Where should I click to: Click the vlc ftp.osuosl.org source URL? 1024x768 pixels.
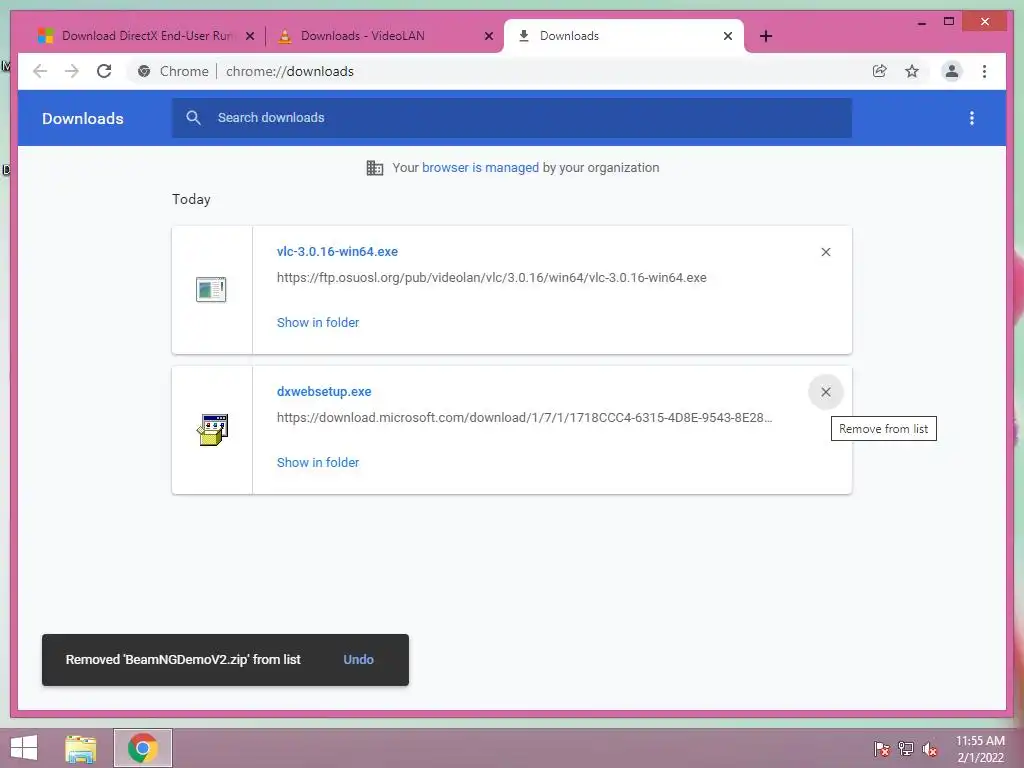(491, 278)
